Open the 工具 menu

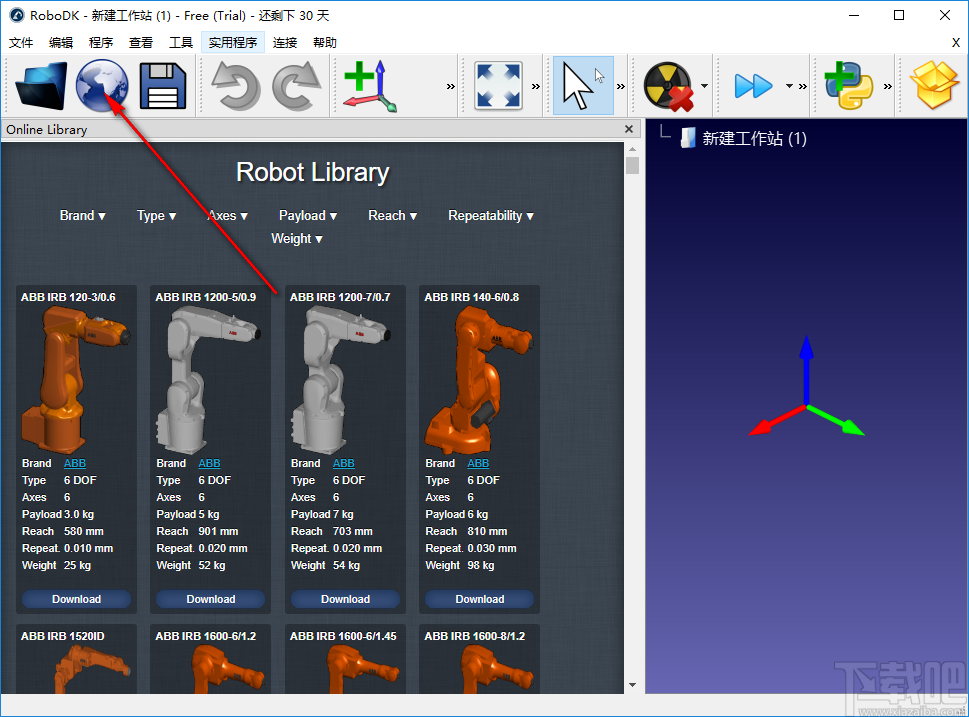181,42
